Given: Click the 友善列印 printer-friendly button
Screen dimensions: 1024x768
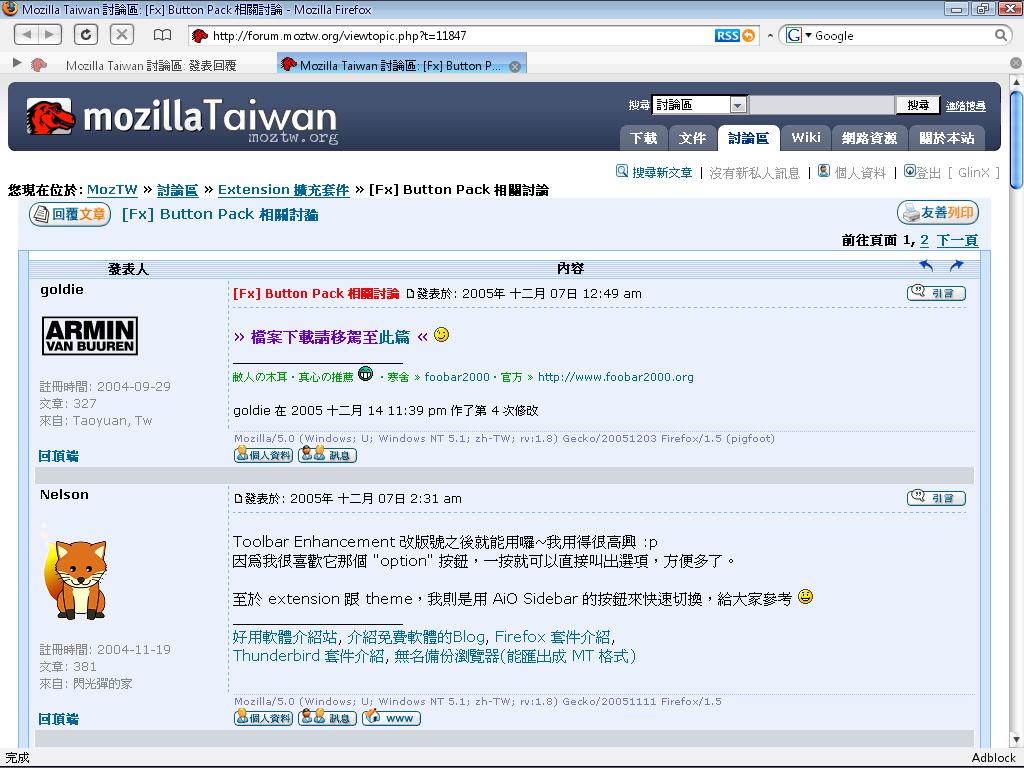Looking at the screenshot, I should point(938,213).
